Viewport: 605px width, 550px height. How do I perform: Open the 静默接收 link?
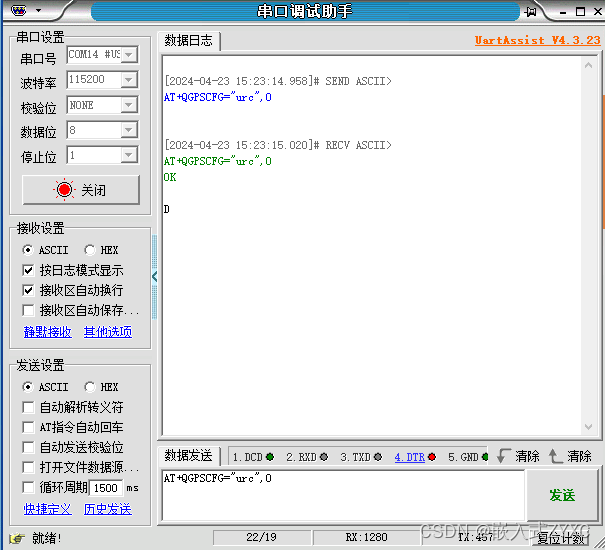(47, 332)
